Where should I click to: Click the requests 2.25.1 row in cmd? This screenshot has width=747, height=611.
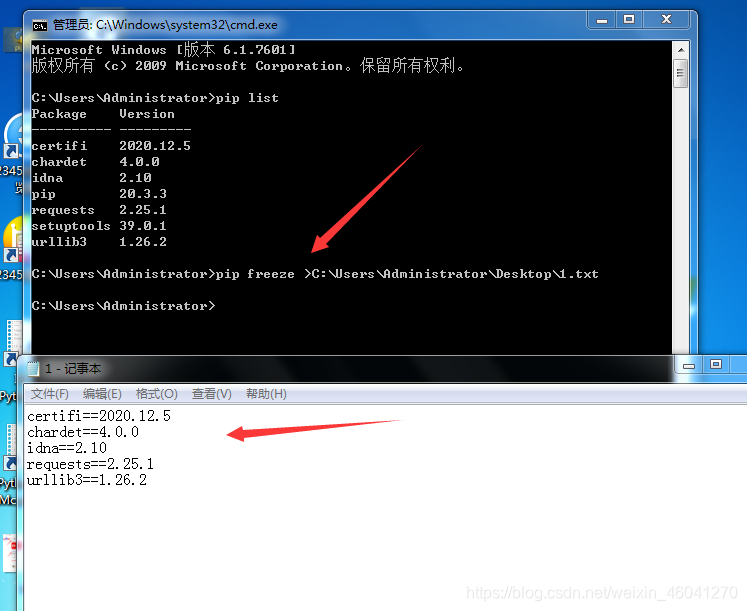coord(99,210)
